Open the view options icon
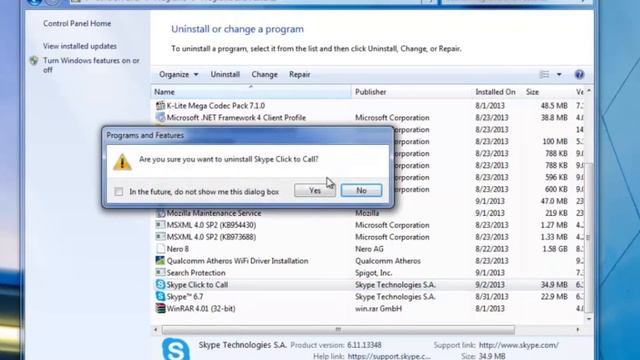The image size is (640, 360). 544,75
